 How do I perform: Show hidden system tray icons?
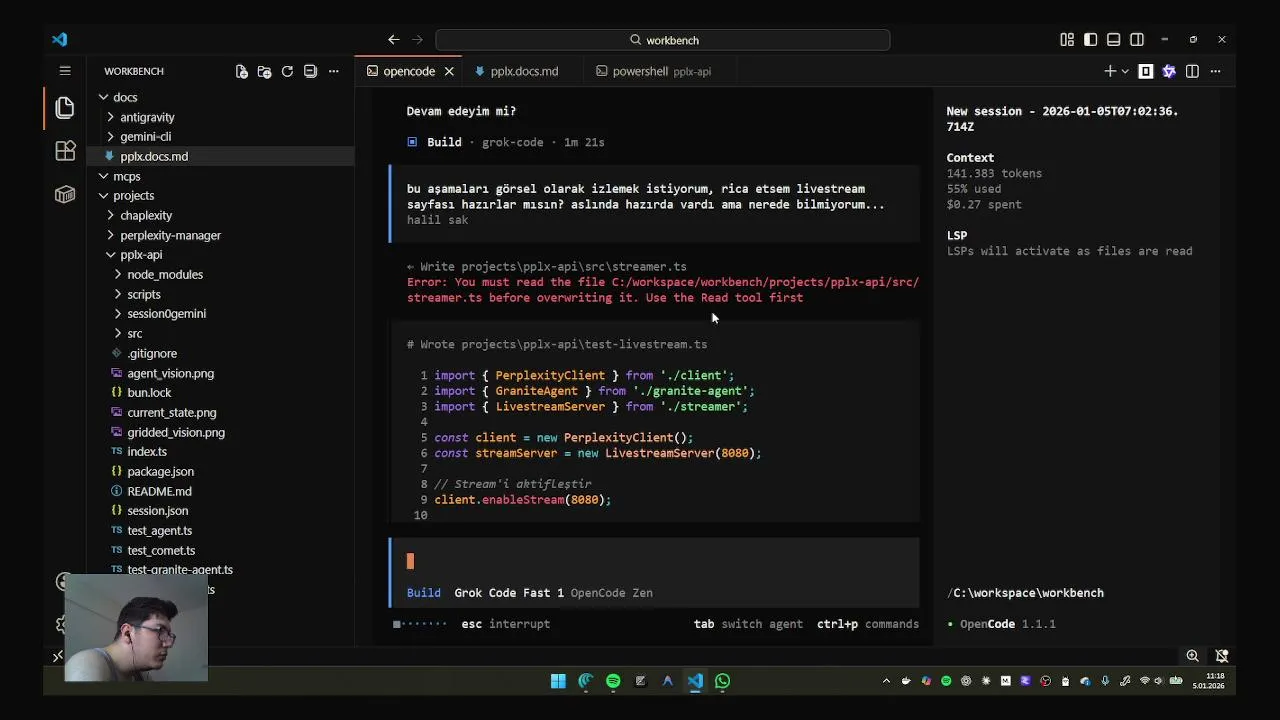coord(886,681)
